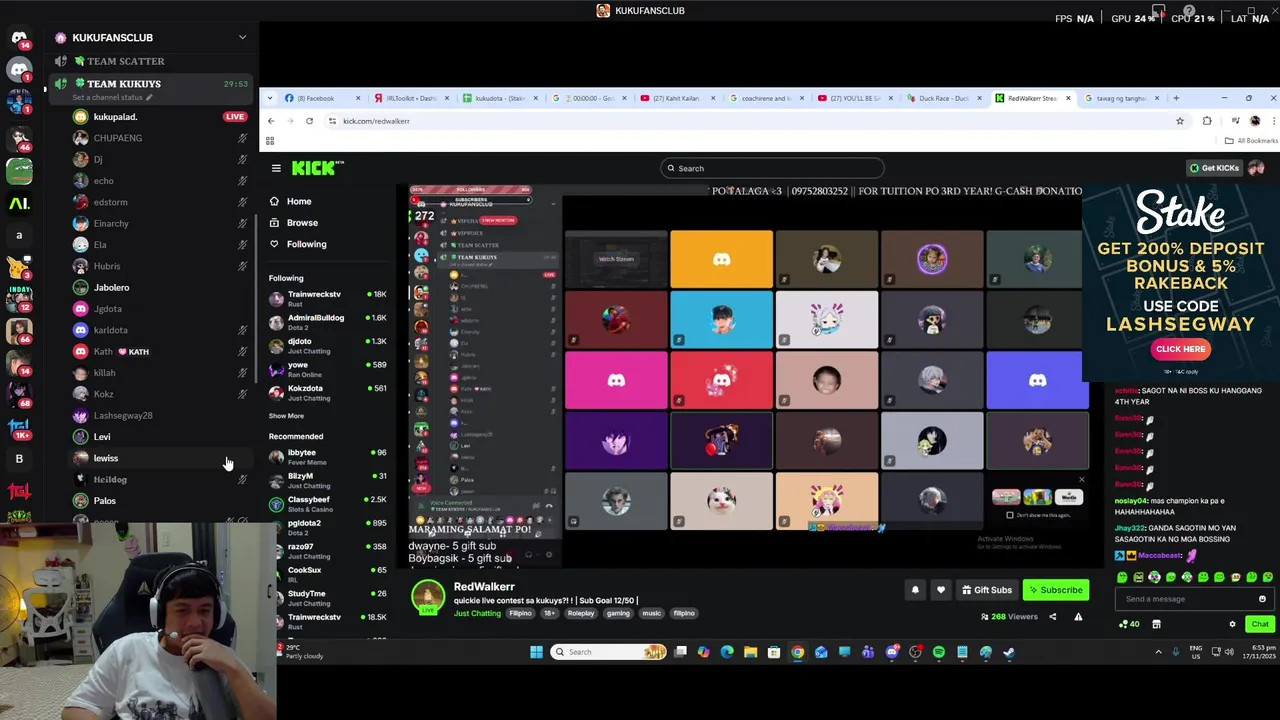
Task: Open the kukudota Stake browser tab
Action: pyautogui.click(x=500, y=98)
